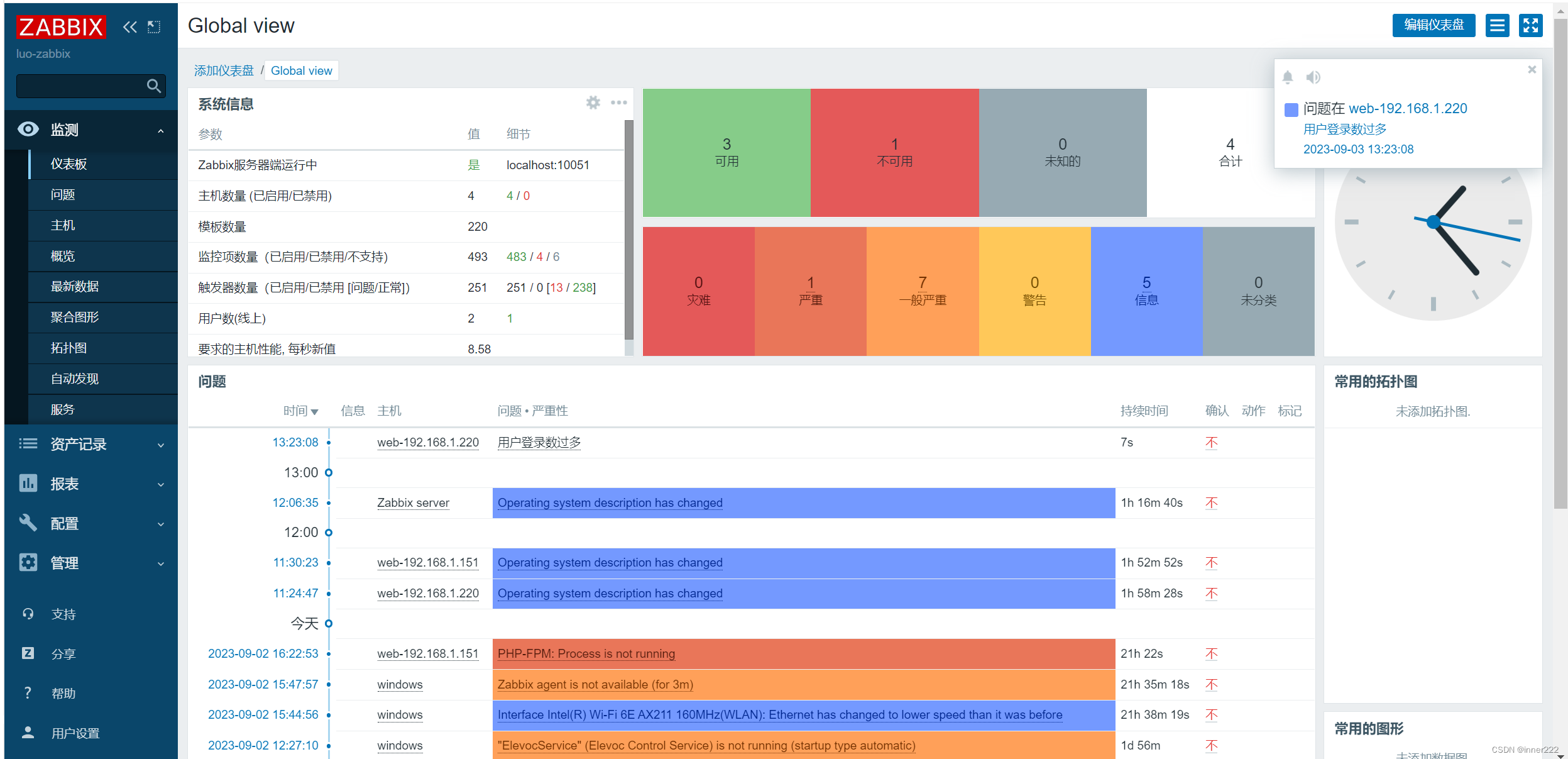1568x759 pixels.
Task: Click Zabbix server host in problems table
Action: click(413, 502)
